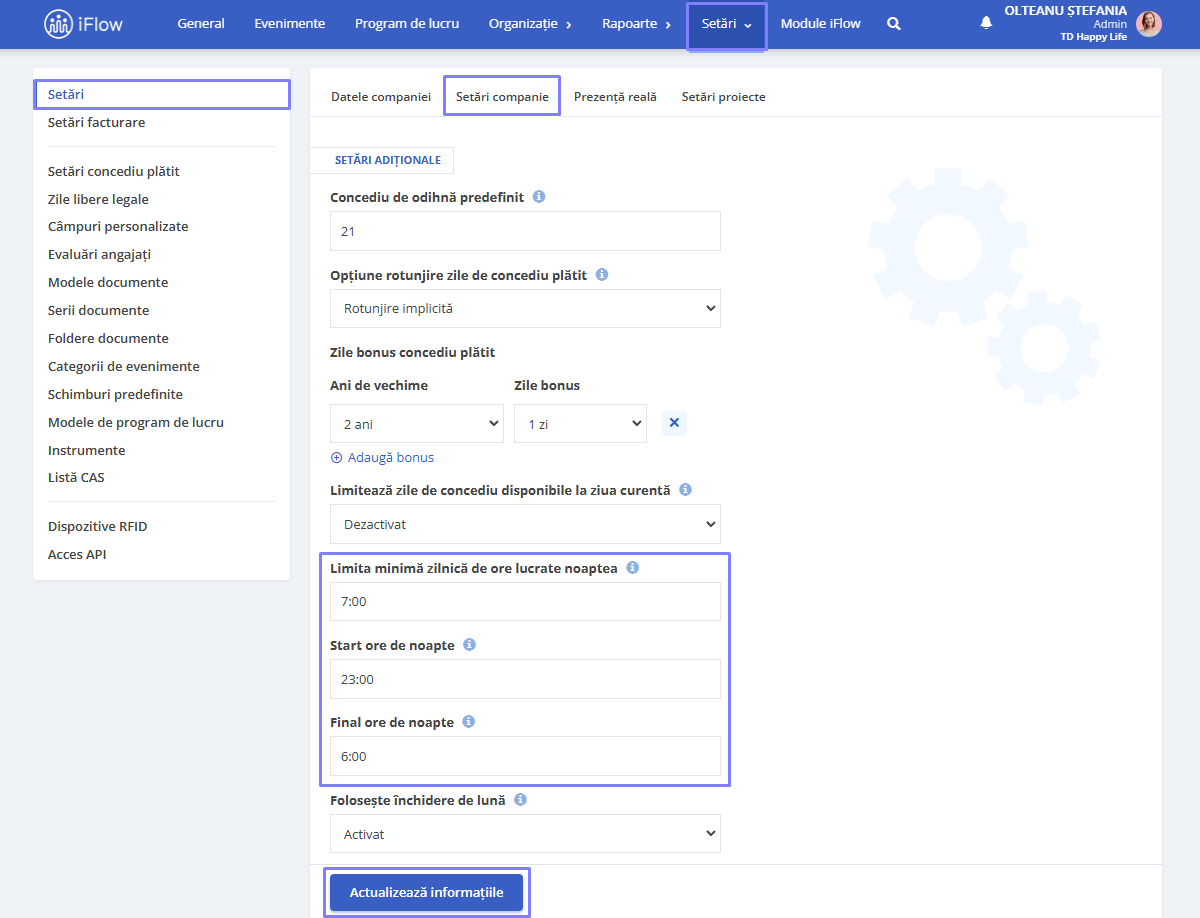Screen dimensions: 1200x918
Task: Info icon next to Concediu de odihnă predefinit
Action: click(x=539, y=197)
